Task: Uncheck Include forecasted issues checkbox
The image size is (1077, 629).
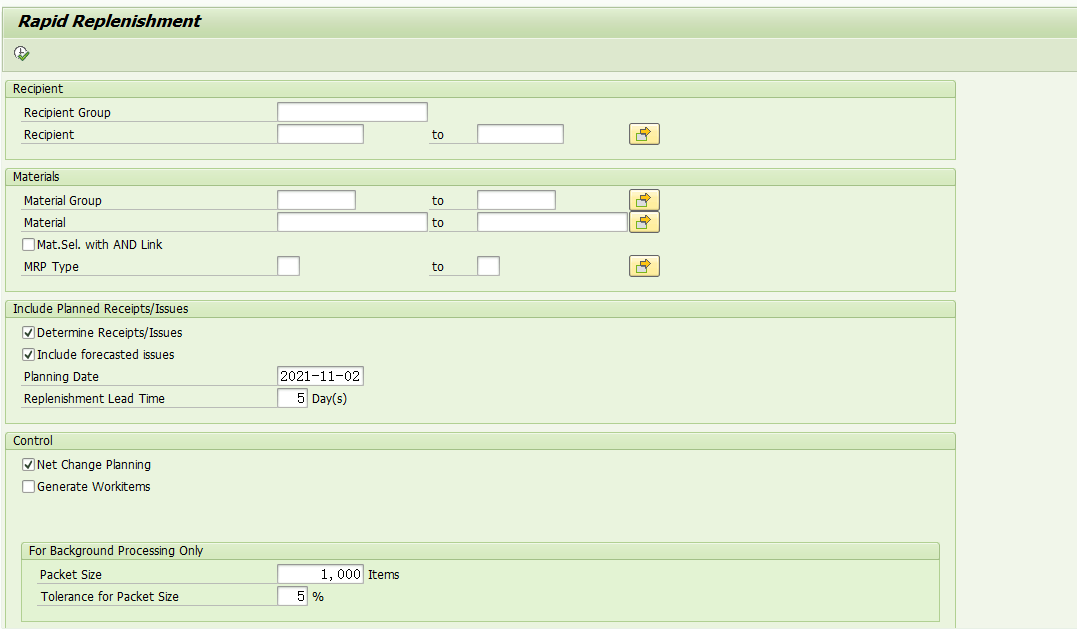Action: (x=29, y=354)
